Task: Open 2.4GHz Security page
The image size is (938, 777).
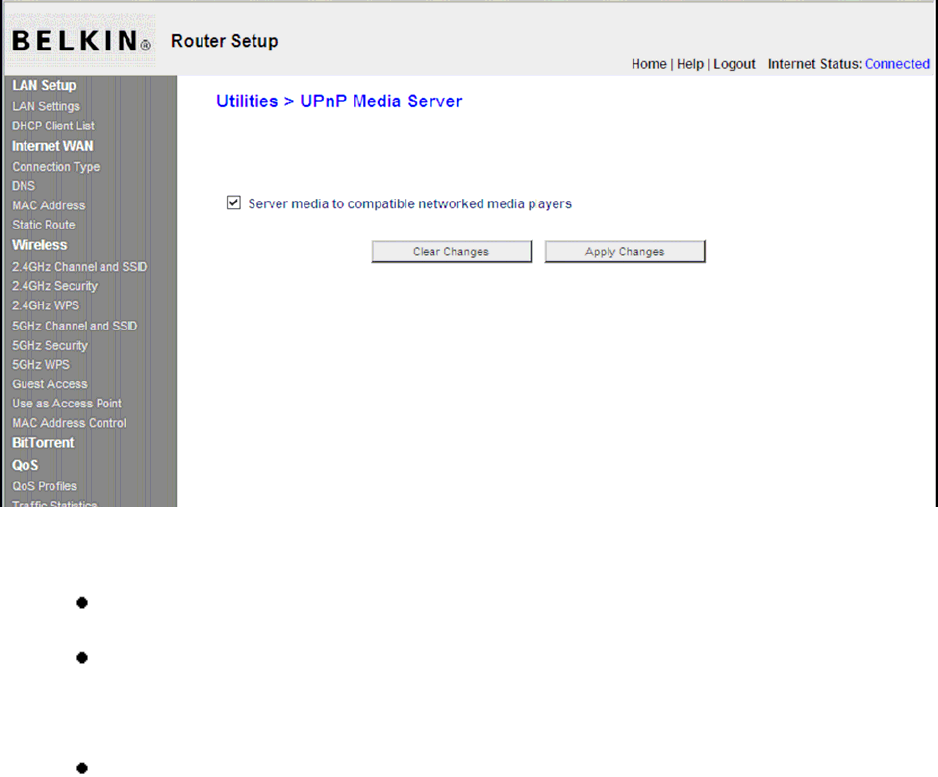Action: (55, 286)
